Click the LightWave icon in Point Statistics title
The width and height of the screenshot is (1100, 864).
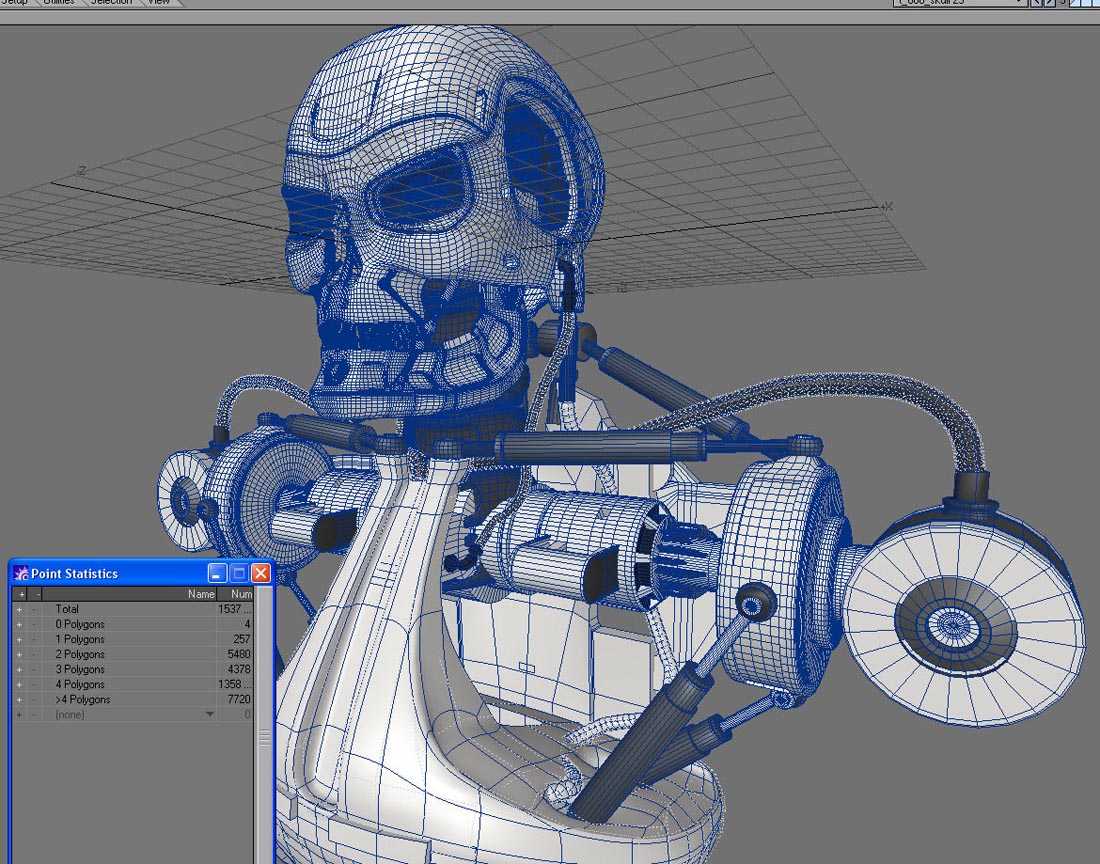click(21, 573)
